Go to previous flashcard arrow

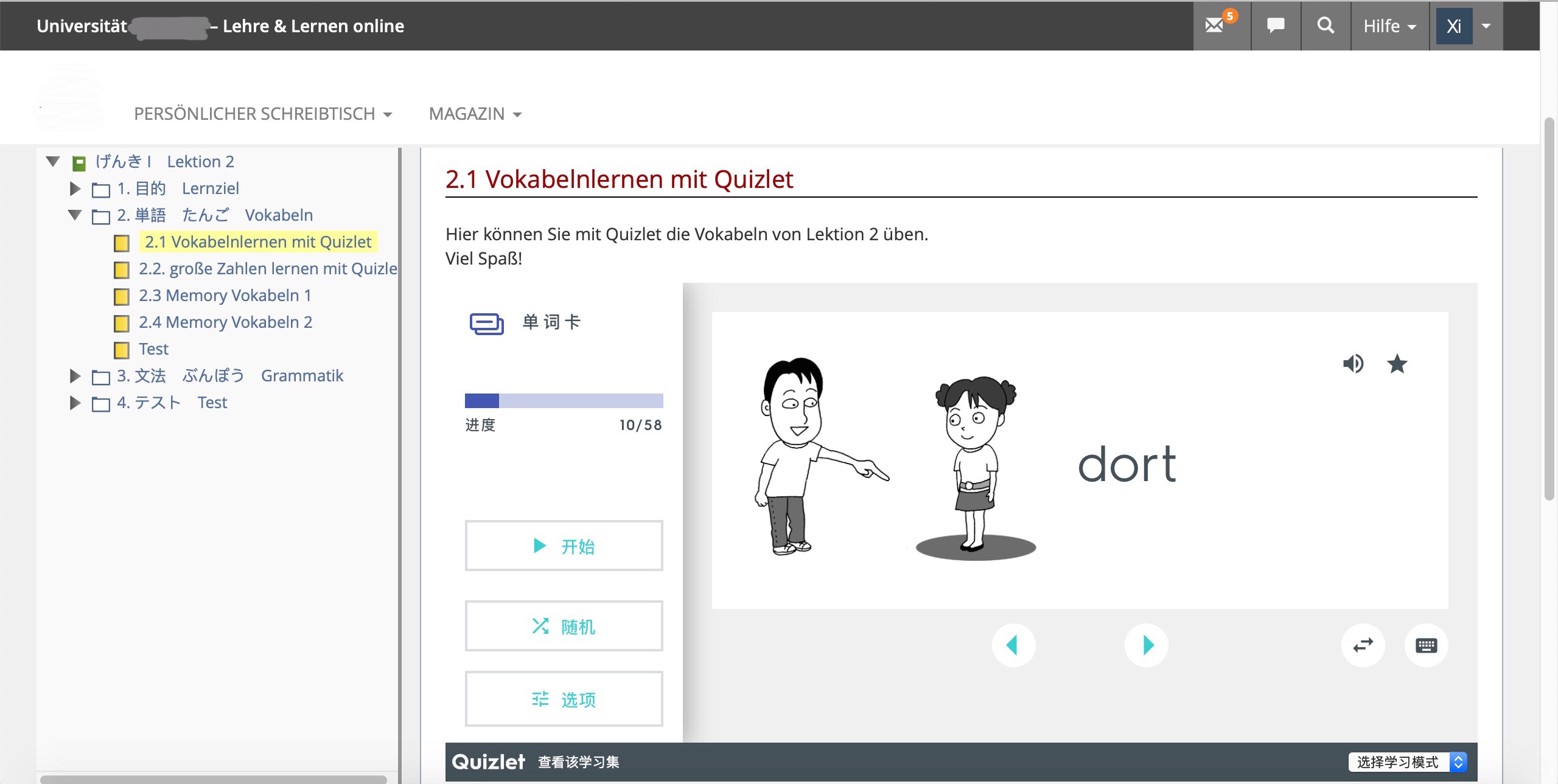1013,645
